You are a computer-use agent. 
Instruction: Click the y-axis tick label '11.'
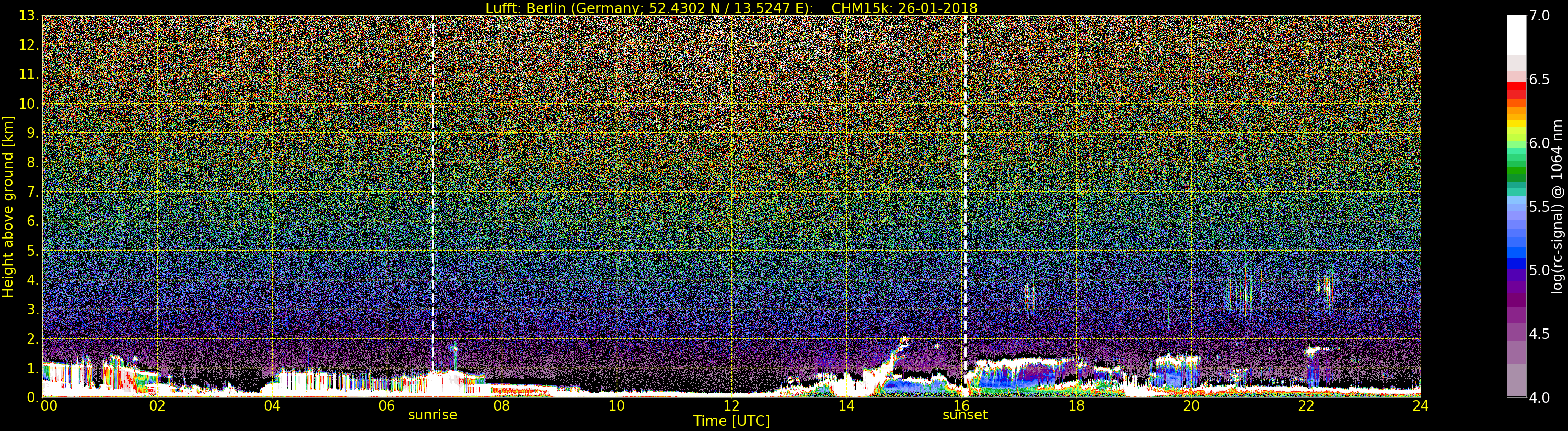[x=28, y=74]
